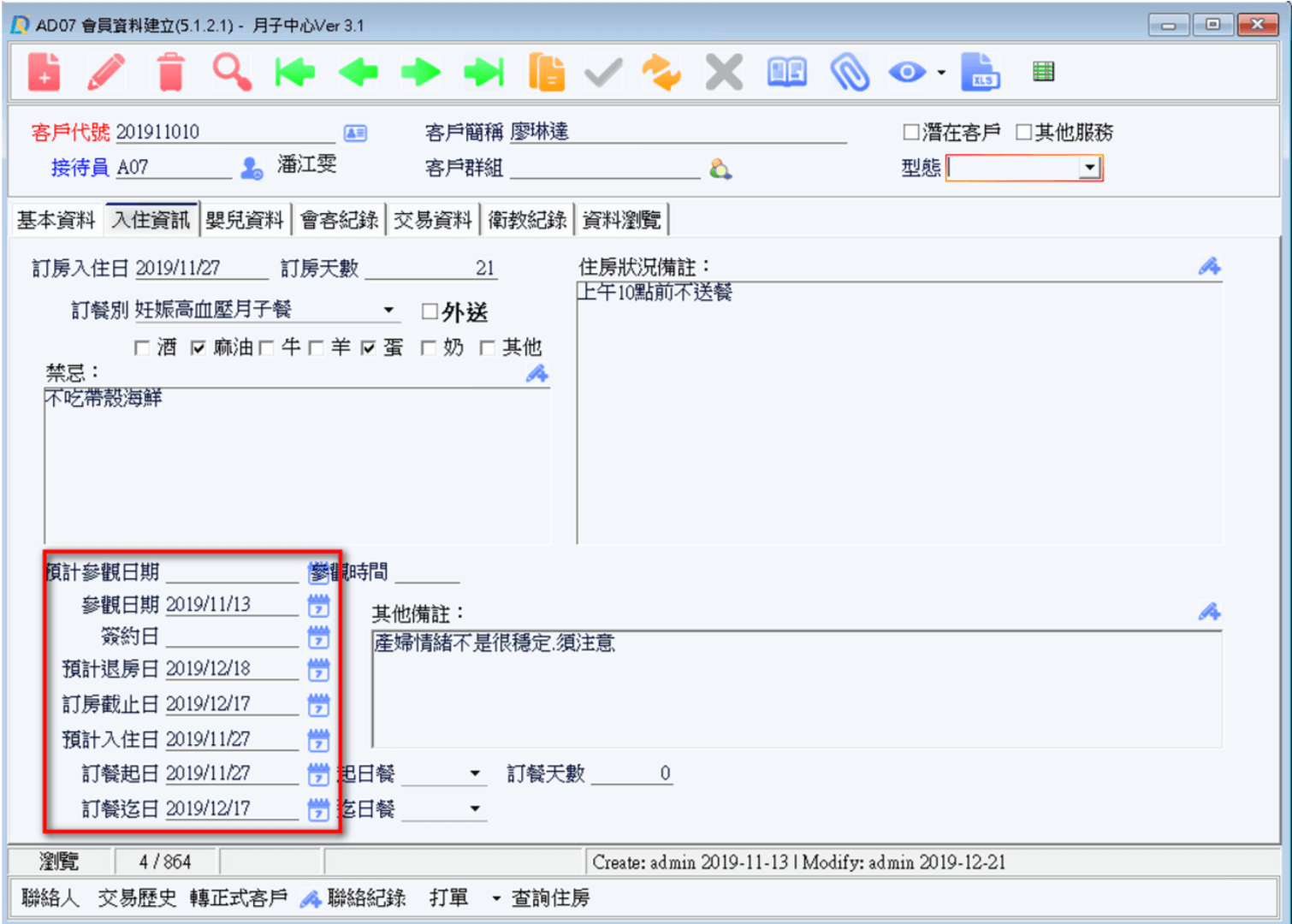
Task: Switch to 入住資訊 tab
Action: pyautogui.click(x=151, y=219)
